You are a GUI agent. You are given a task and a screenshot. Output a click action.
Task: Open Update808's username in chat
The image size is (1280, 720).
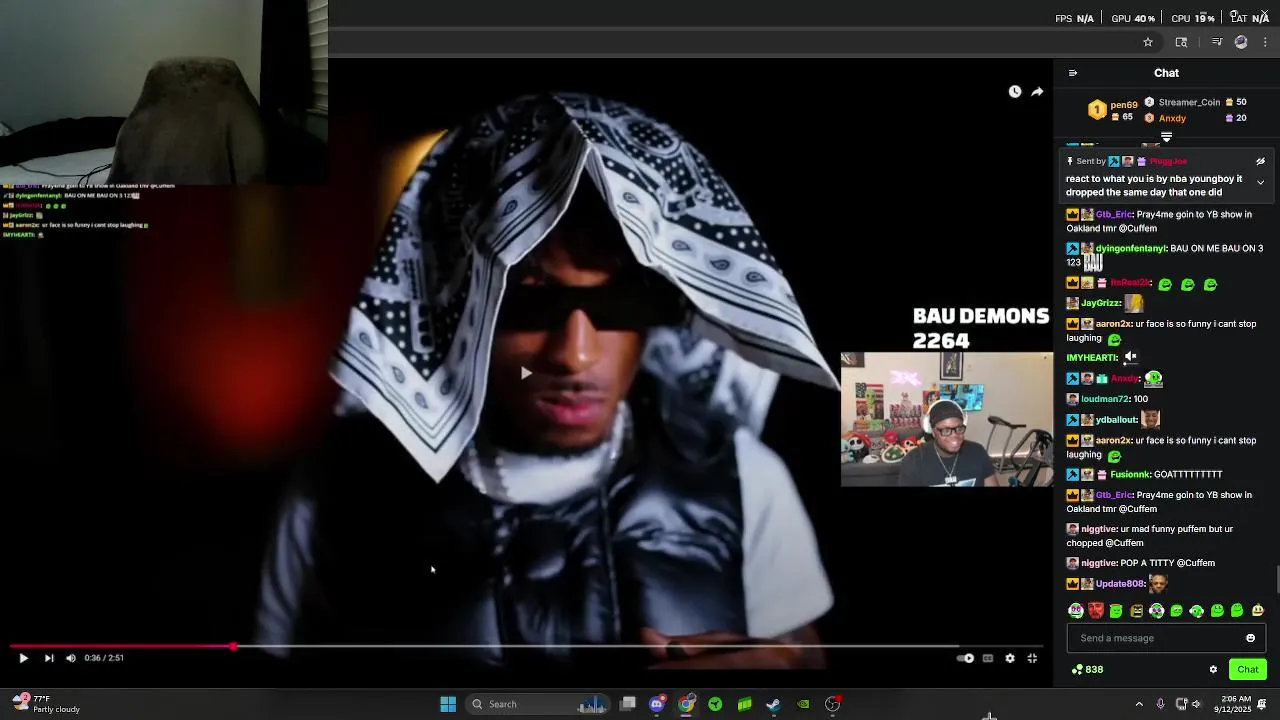click(1119, 583)
